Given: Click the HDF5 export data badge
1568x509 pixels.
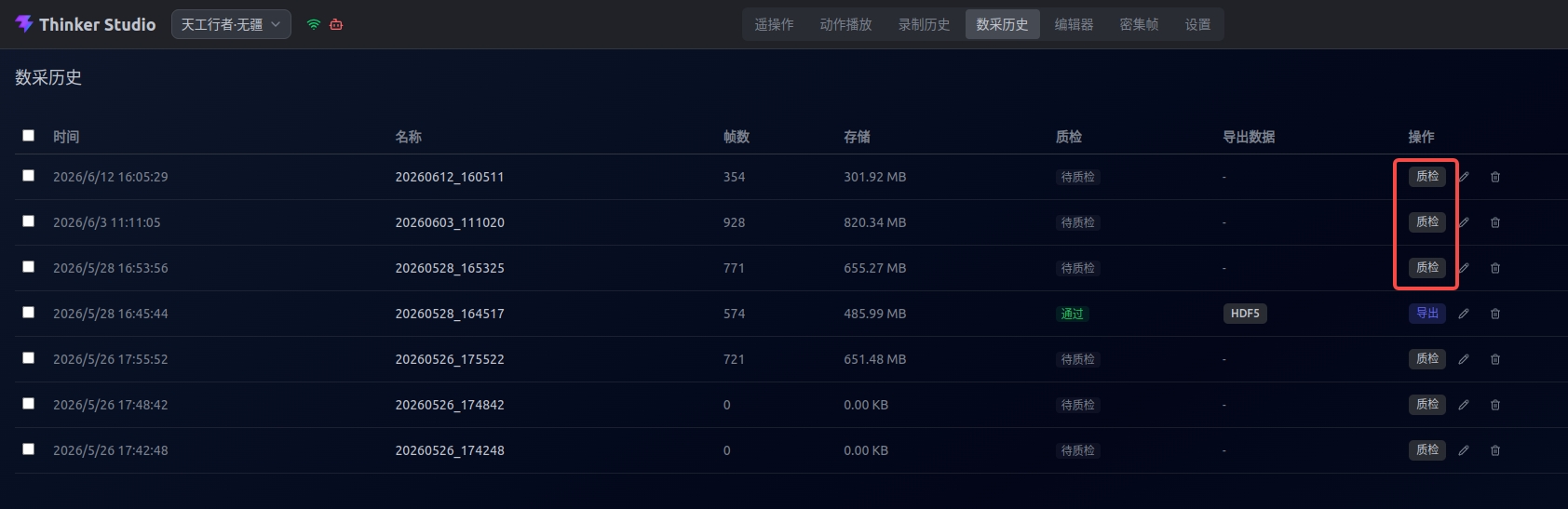Looking at the screenshot, I should coord(1245,314).
